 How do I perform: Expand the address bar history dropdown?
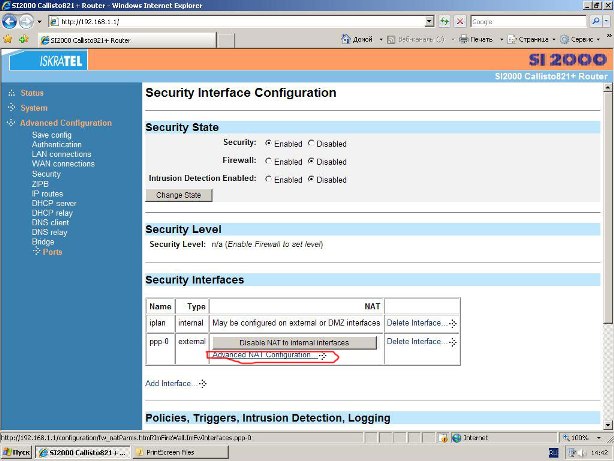point(430,22)
